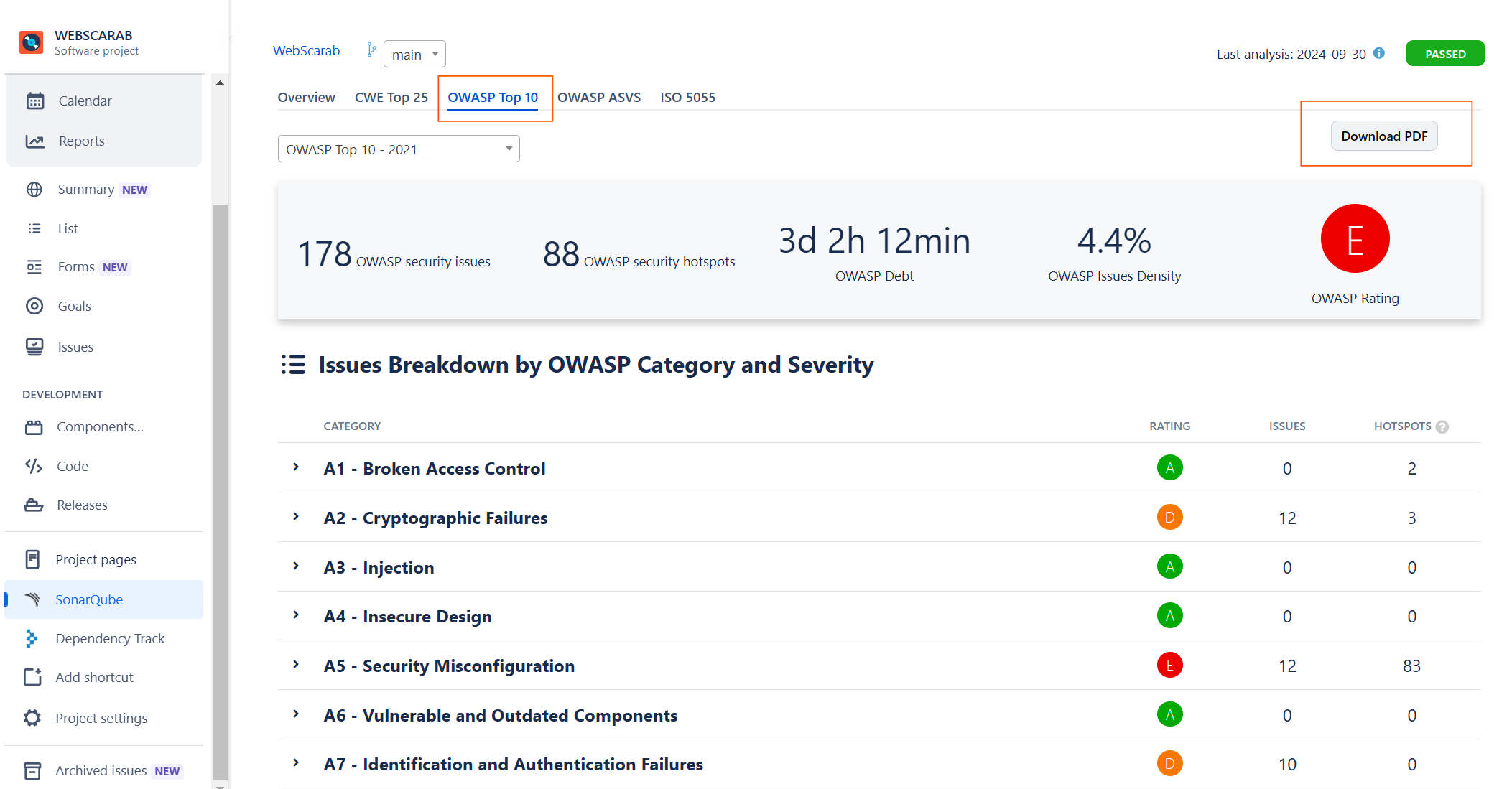The height and width of the screenshot is (789, 1512).
Task: Click the RATING column header
Action: pyautogui.click(x=1169, y=426)
